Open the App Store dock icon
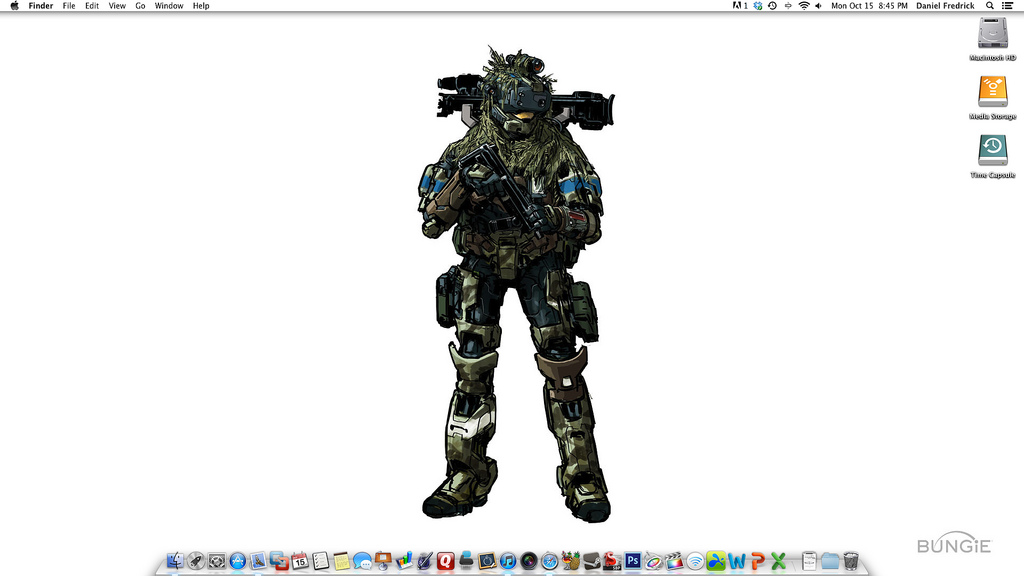This screenshot has width=1024, height=576. (238, 560)
